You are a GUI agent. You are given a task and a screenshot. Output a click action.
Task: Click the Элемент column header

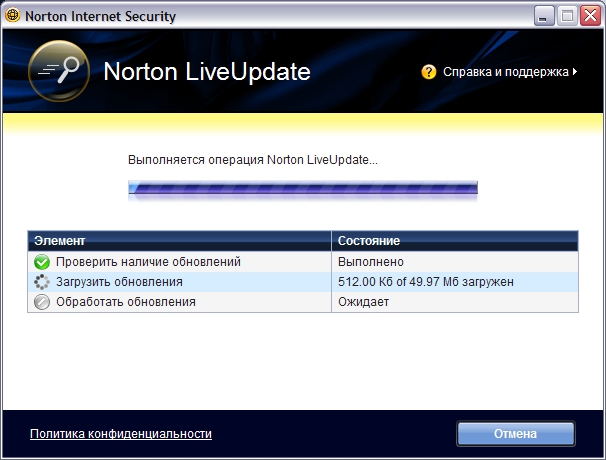point(179,241)
